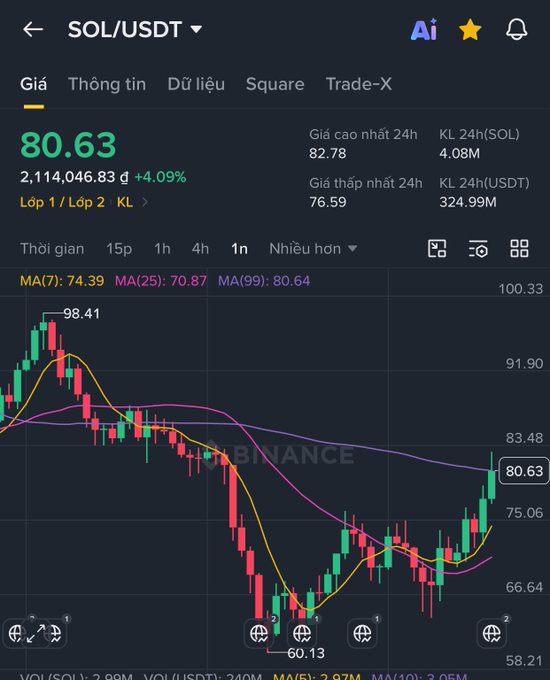Image resolution: width=550 pixels, height=680 pixels.
Task: Tap the 60.13 low price label
Action: coord(306,653)
